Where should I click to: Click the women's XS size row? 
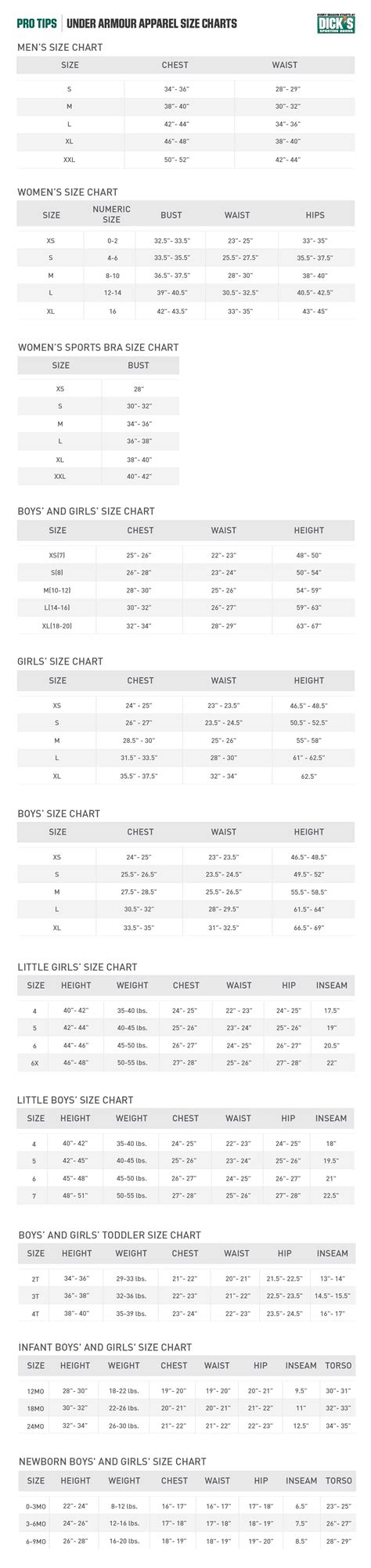(x=185, y=242)
